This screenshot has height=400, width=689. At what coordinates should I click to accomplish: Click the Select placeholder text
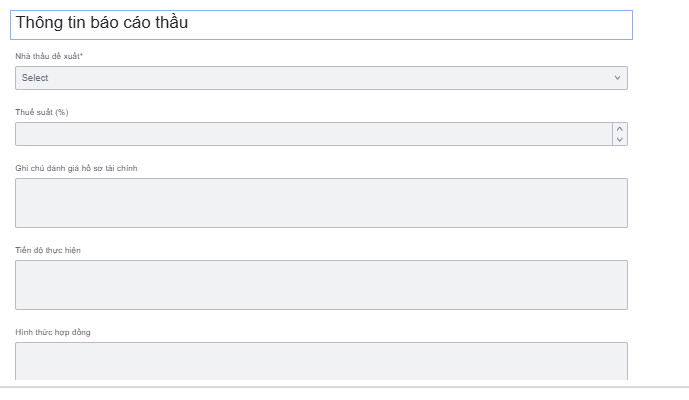coord(35,78)
